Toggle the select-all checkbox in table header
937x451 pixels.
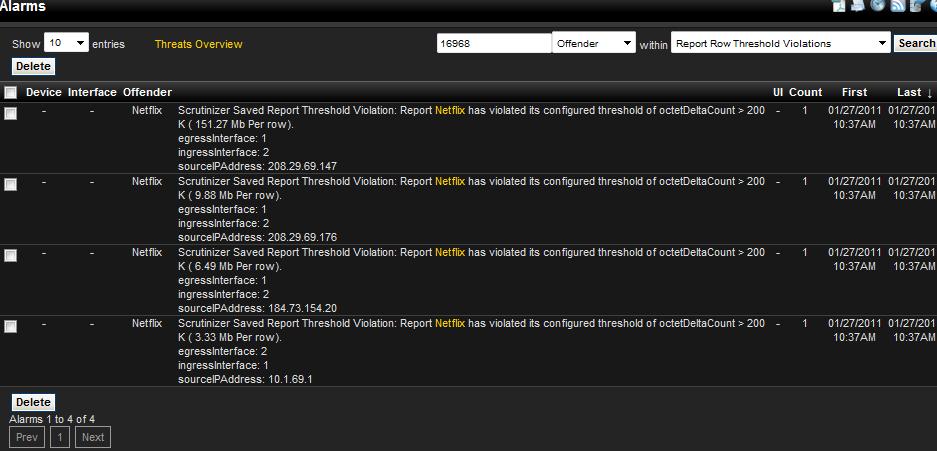point(10,93)
